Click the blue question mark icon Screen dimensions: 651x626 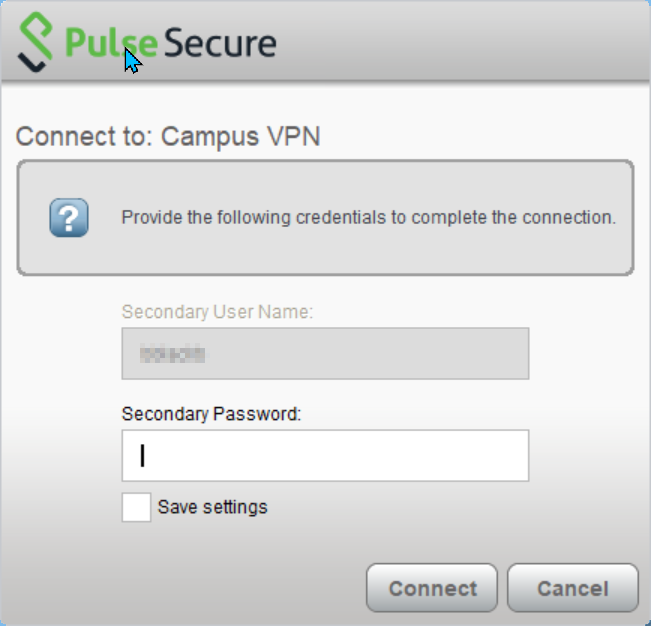click(x=69, y=217)
